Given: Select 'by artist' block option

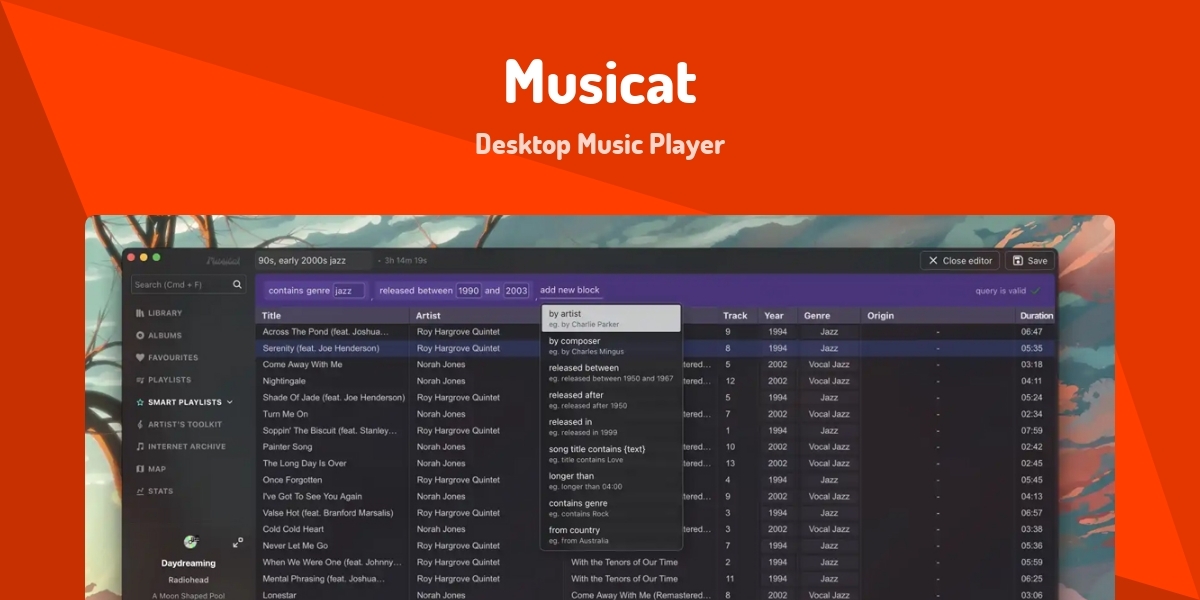Looking at the screenshot, I should click(611, 318).
